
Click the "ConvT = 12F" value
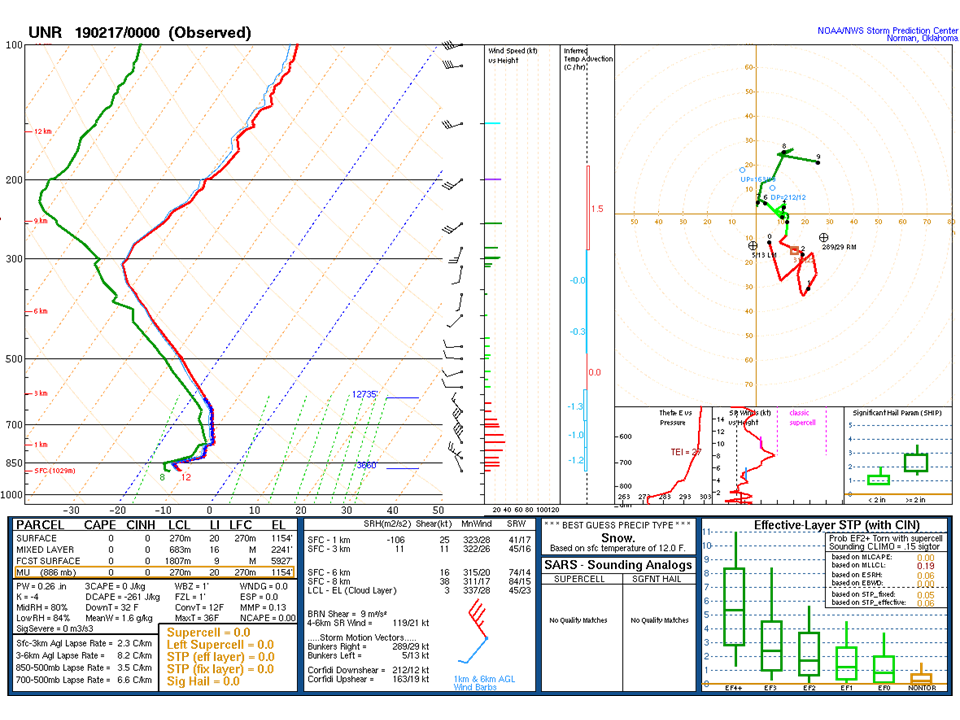coord(199,607)
